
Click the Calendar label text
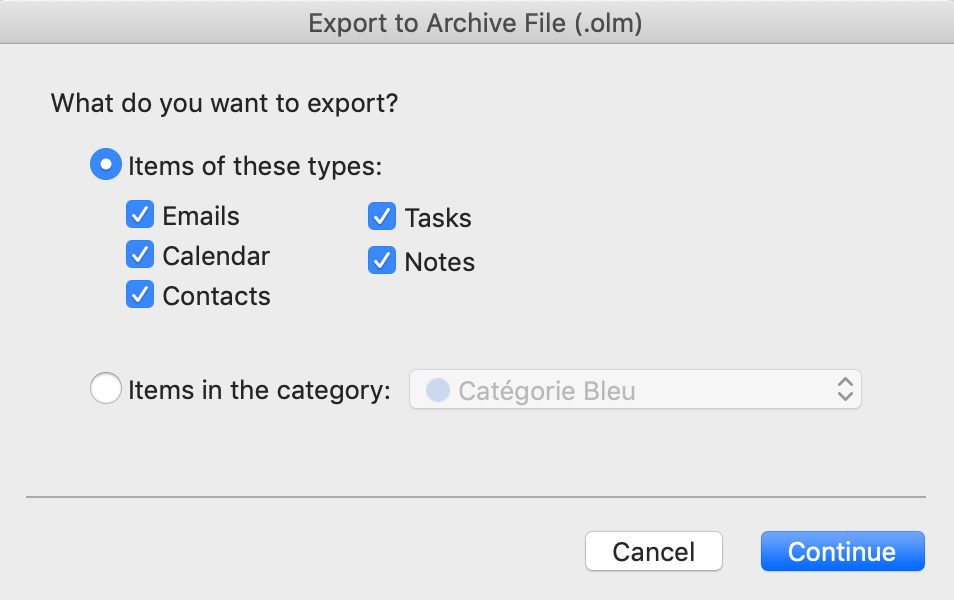click(216, 255)
